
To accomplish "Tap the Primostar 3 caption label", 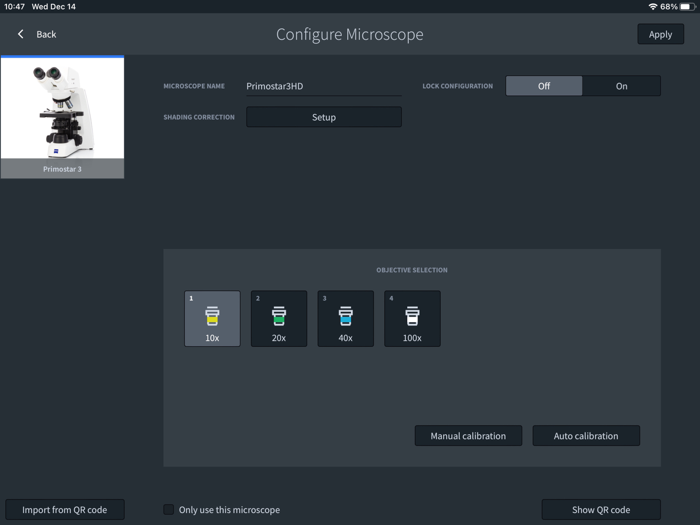I will point(62,169).
